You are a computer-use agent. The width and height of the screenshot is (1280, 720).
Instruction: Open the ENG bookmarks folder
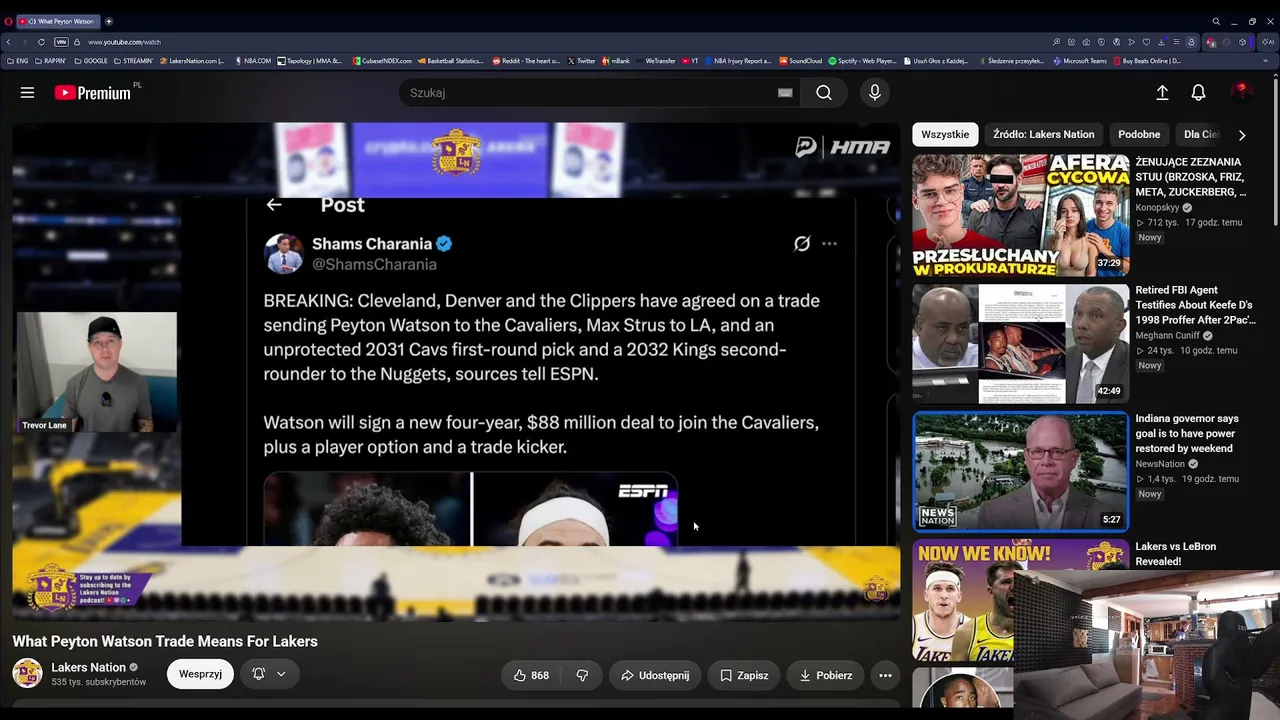[x=17, y=61]
